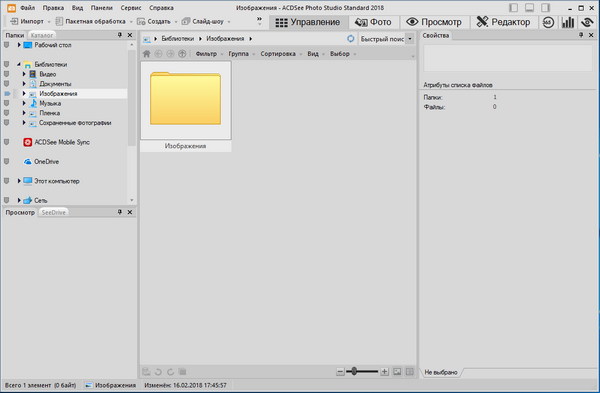Click the ACDSee application logo icon
The height and width of the screenshot is (393, 600).
(x=11, y=8)
